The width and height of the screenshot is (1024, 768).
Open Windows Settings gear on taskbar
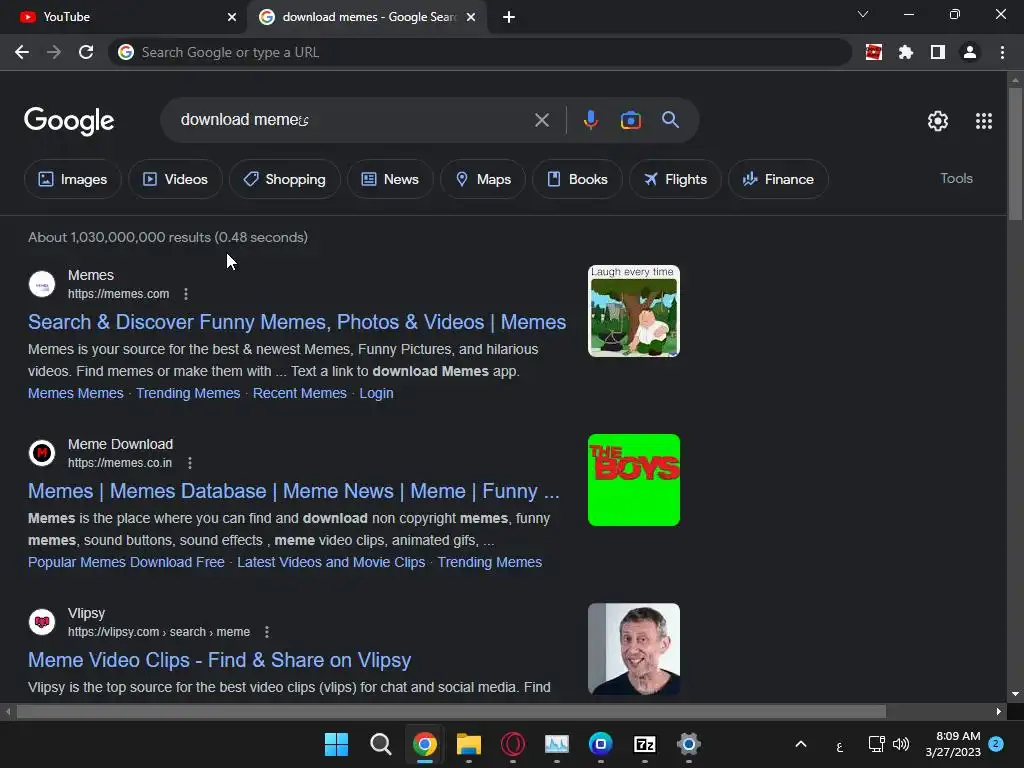tap(688, 744)
